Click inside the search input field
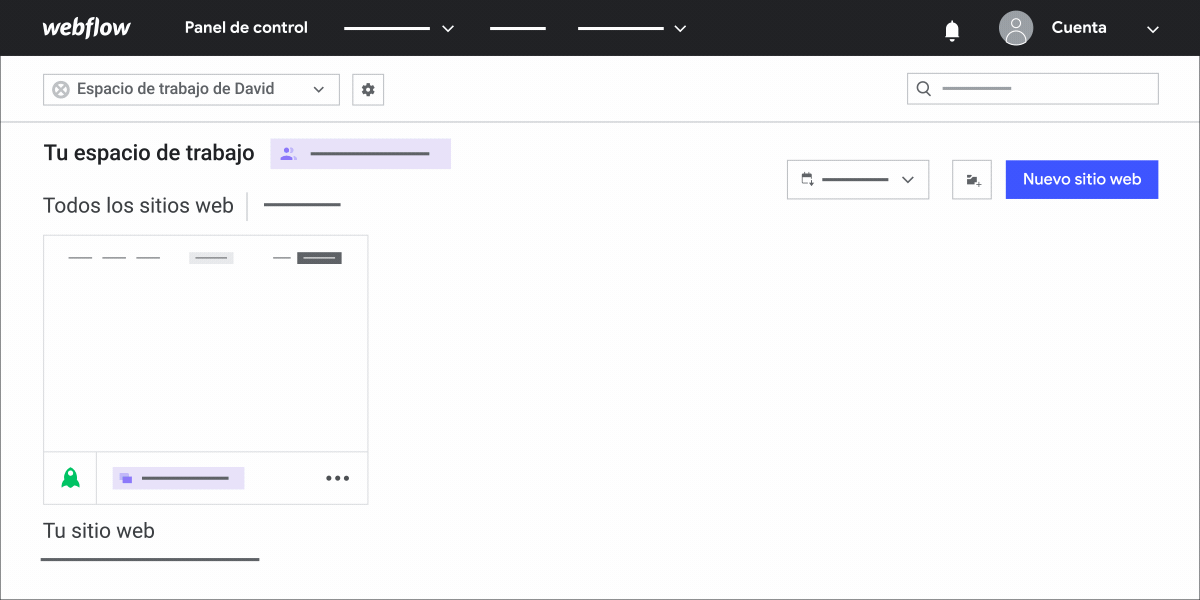 [1032, 88]
